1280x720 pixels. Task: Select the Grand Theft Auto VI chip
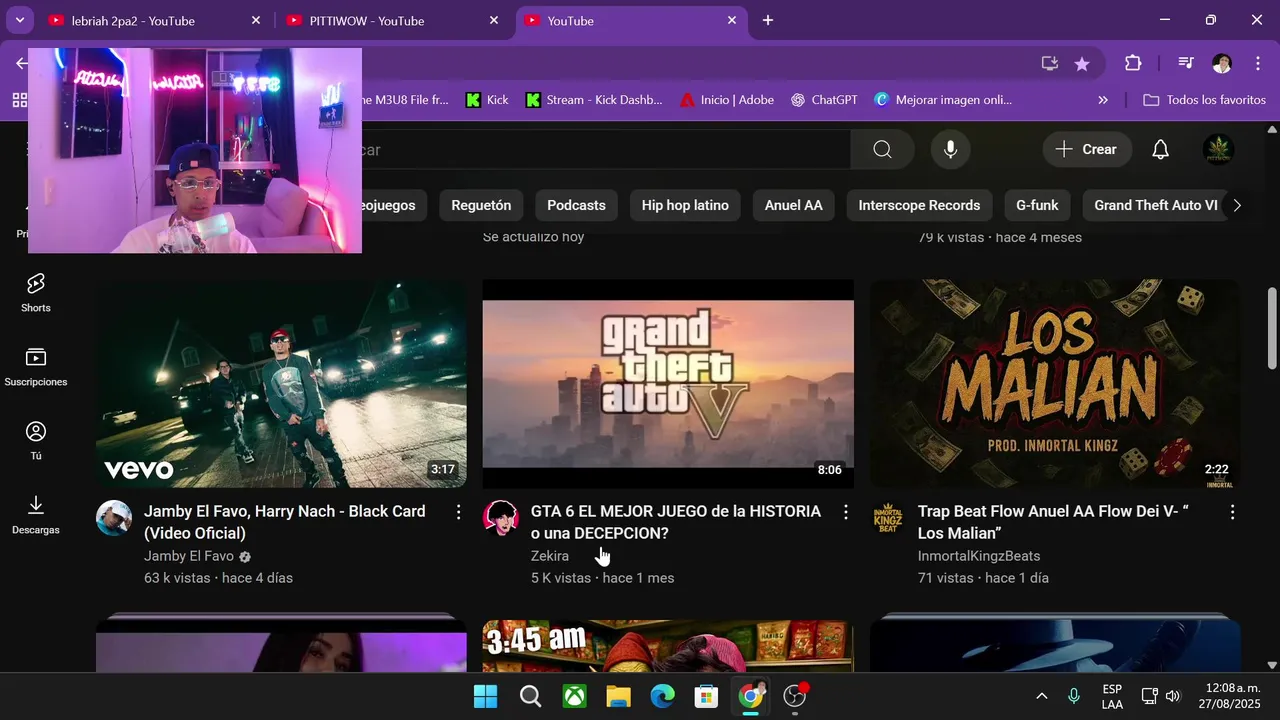coord(1155,205)
